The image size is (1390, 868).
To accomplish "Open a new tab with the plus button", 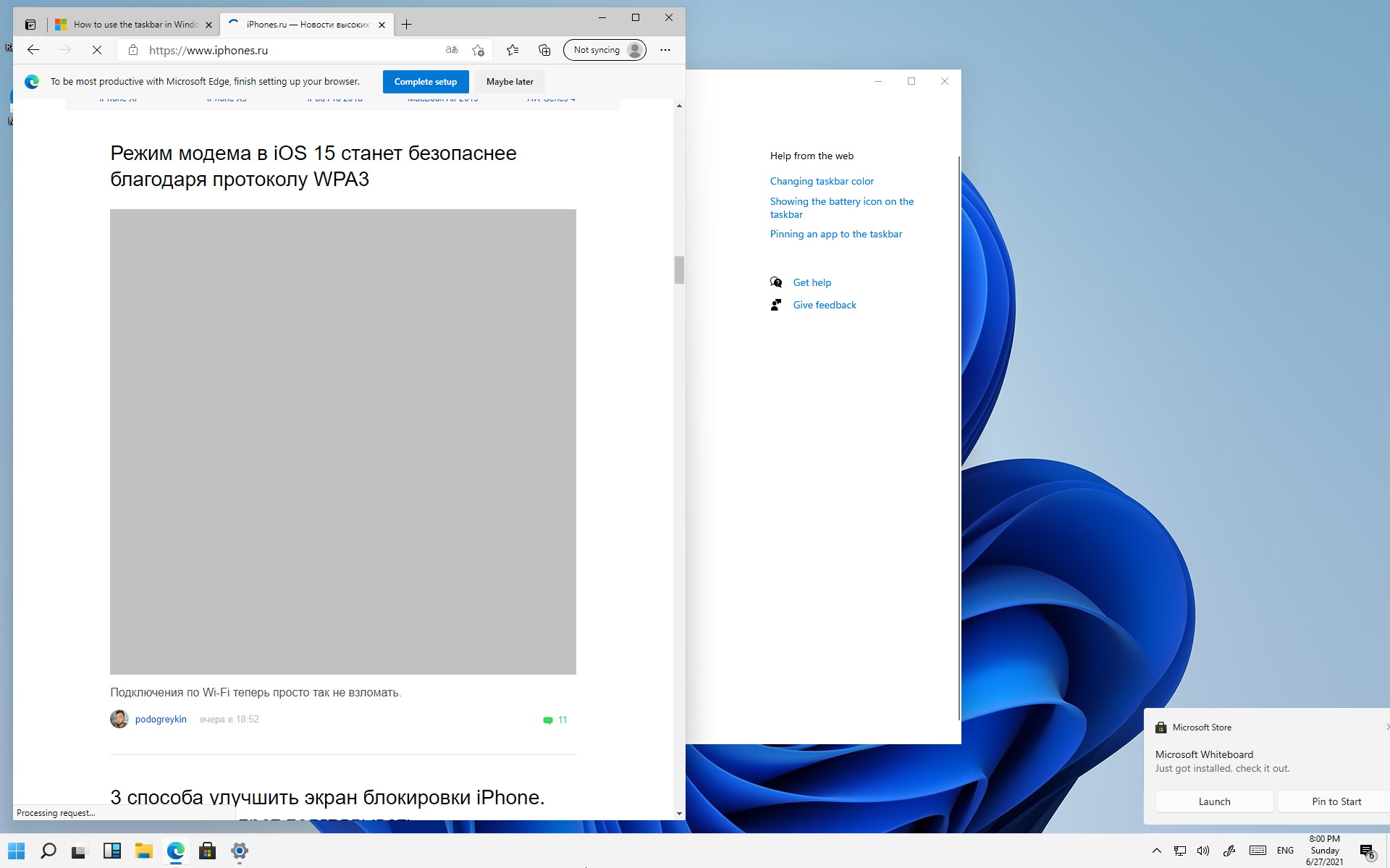I will pyautogui.click(x=407, y=25).
